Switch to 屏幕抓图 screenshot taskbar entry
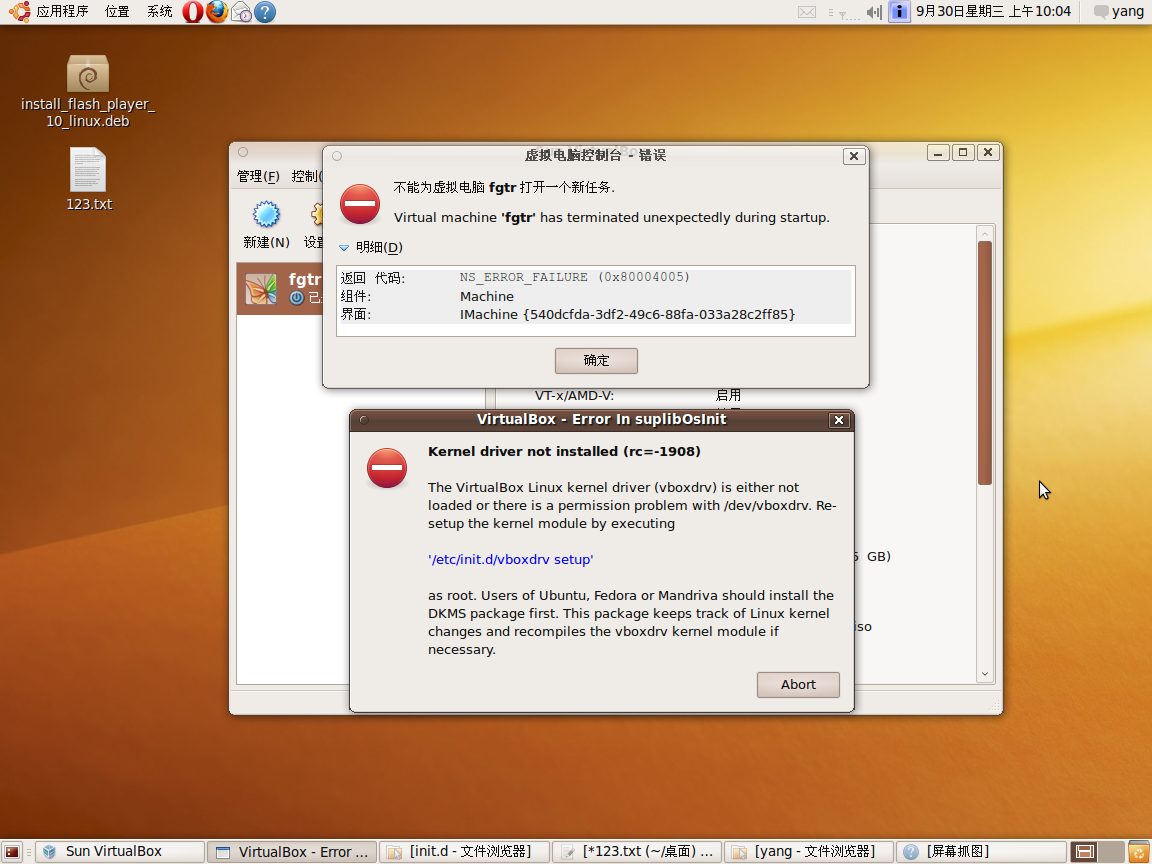Screen dimensions: 1152x864 coord(980,852)
